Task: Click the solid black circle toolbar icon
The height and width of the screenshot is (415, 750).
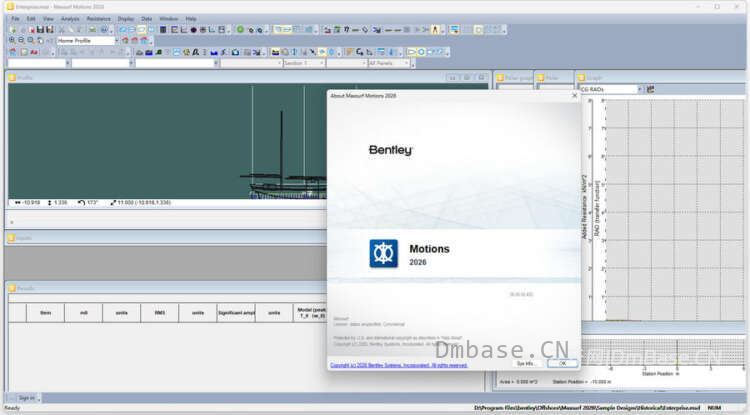Action: 193,30
